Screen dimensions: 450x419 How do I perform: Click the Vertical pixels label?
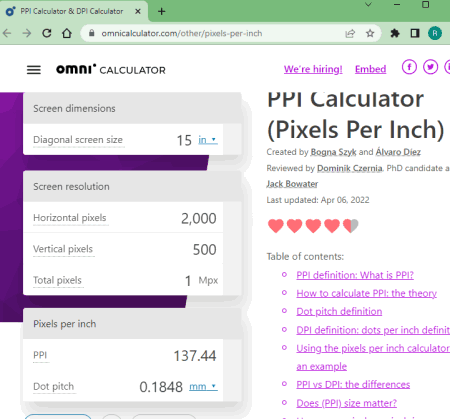63,249
